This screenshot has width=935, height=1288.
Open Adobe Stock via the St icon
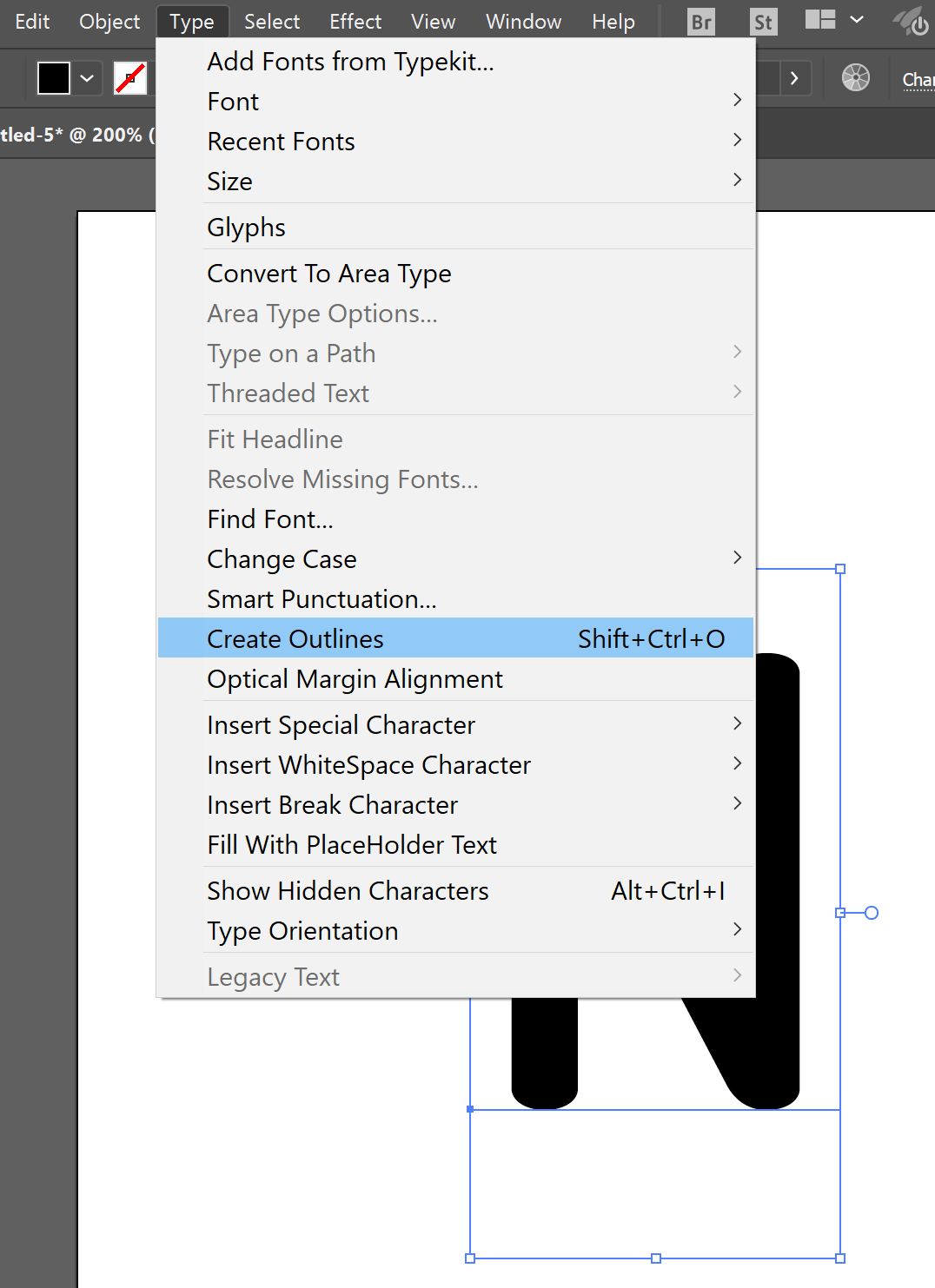click(763, 22)
